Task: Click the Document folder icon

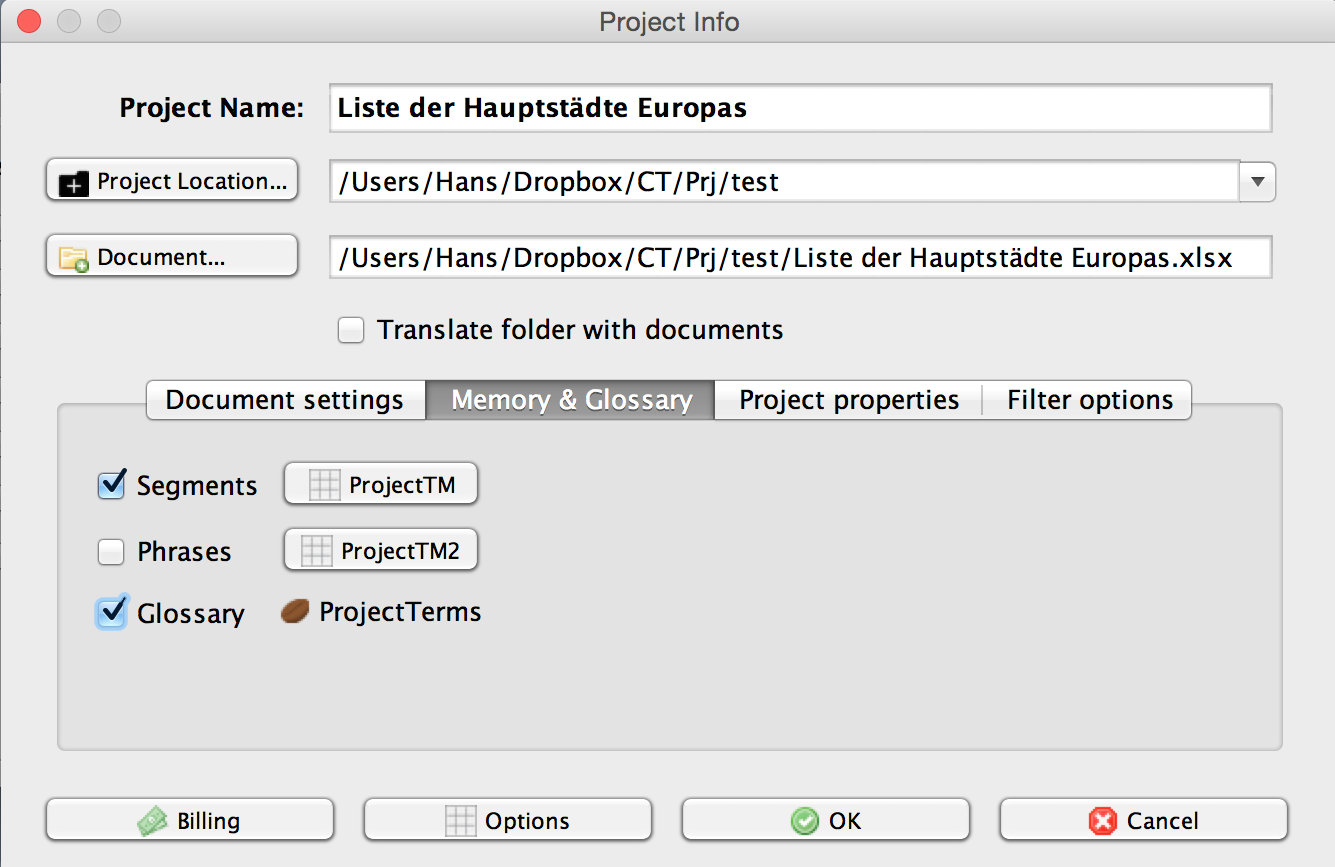Action: click(x=74, y=259)
